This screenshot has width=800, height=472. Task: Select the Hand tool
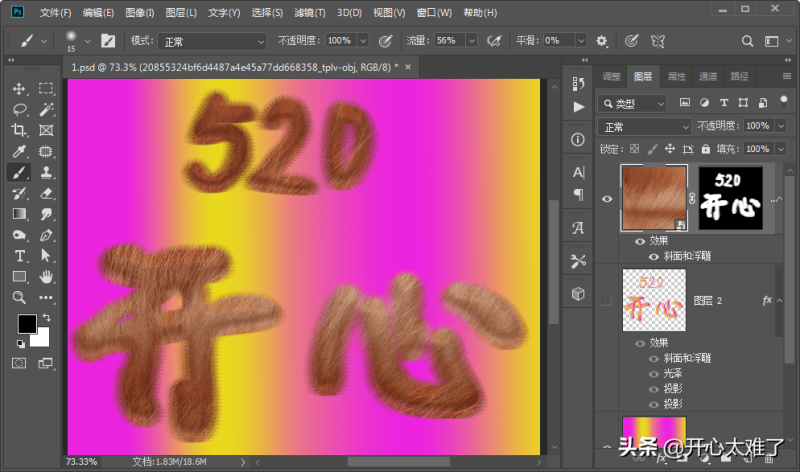46,277
